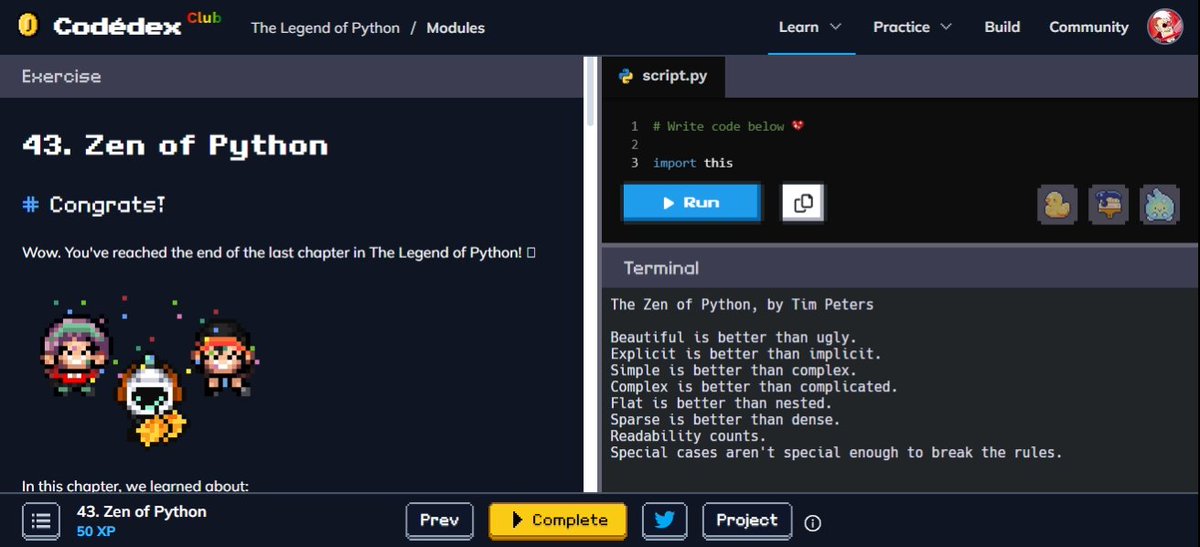Viewport: 1200px width, 547px height.
Task: Click terminal line 'Complex is better than complicated.'
Action: tap(754, 386)
